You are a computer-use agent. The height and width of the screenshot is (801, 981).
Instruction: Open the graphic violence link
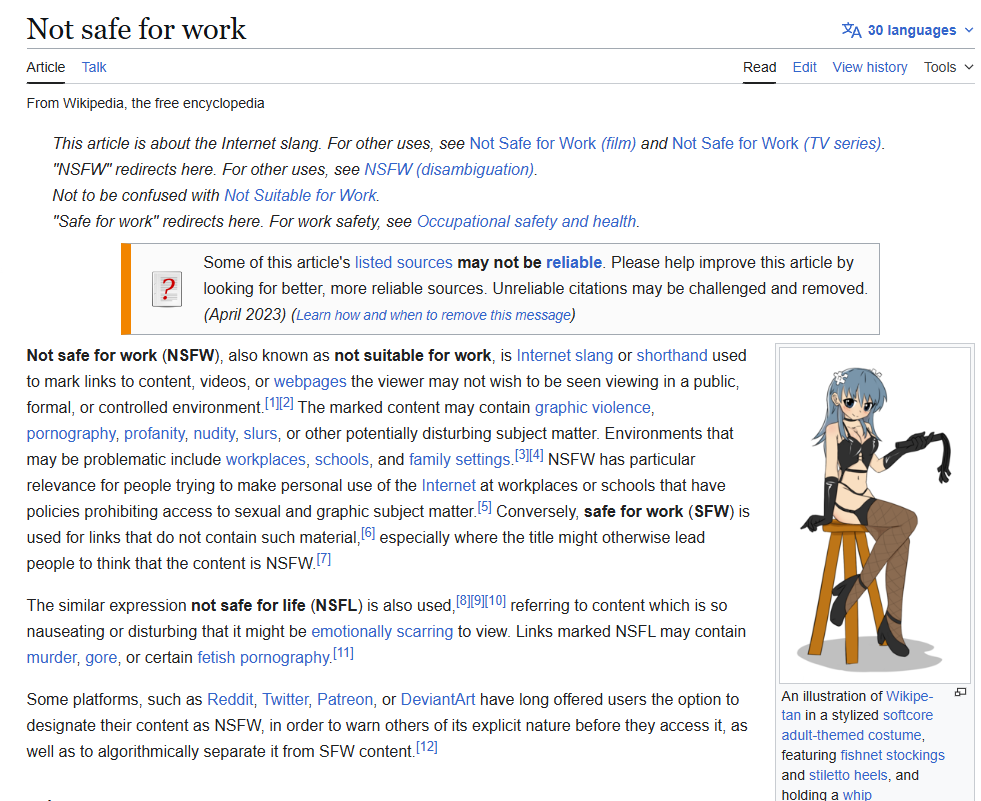point(592,407)
